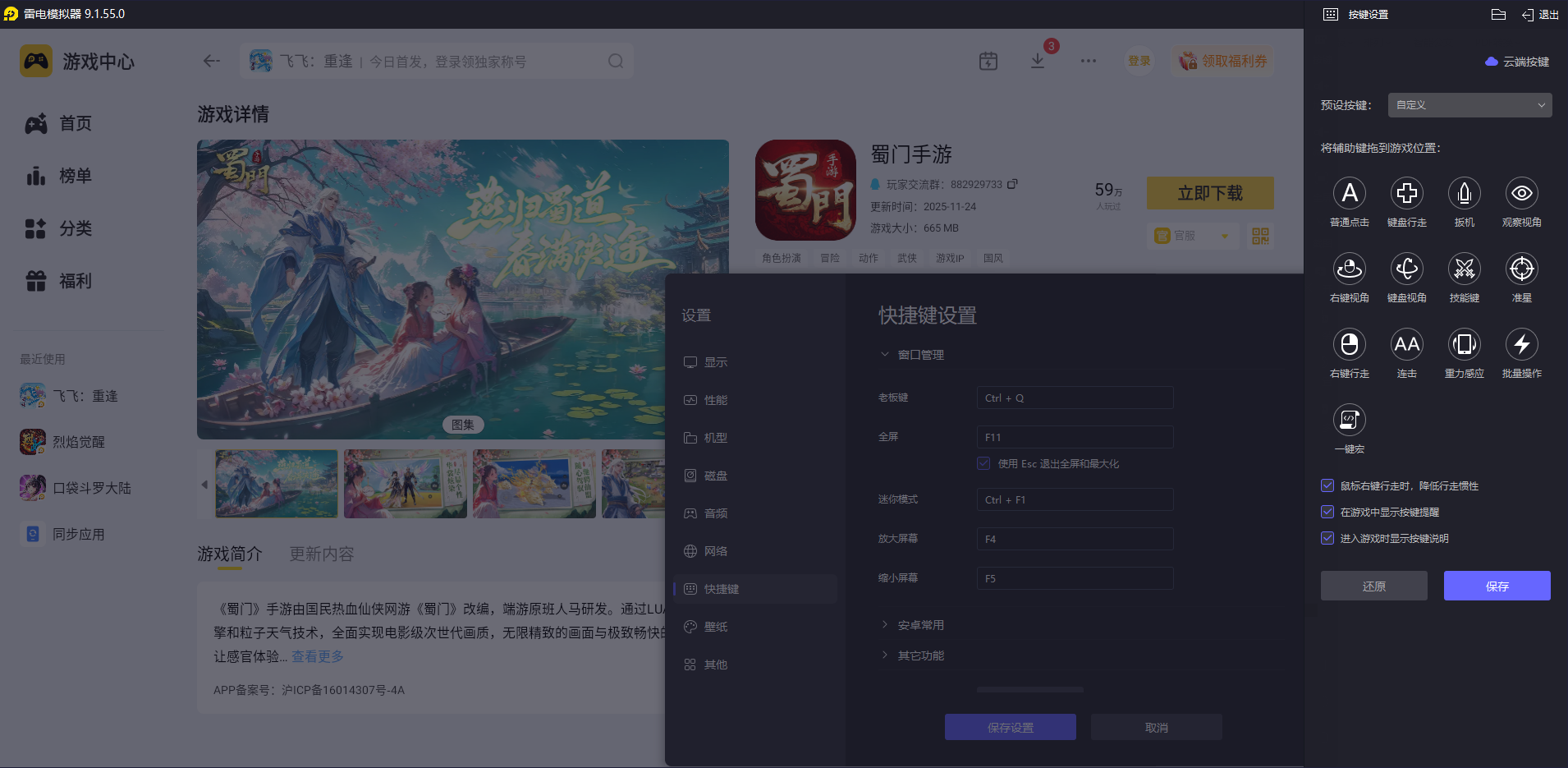Select the 准星 crosshair mapping icon

[1522, 269]
